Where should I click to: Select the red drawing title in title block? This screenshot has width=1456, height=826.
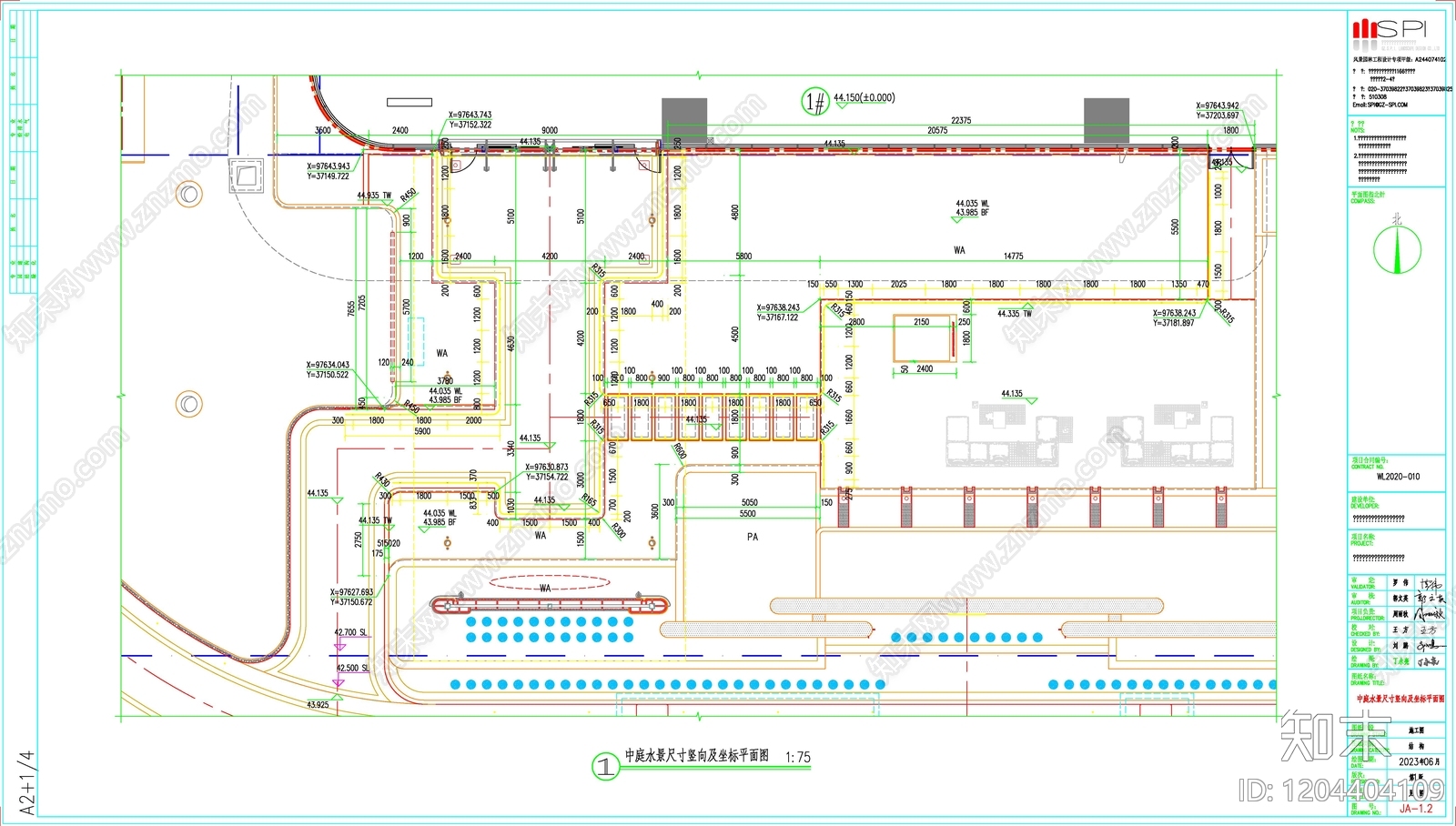click(x=1400, y=699)
